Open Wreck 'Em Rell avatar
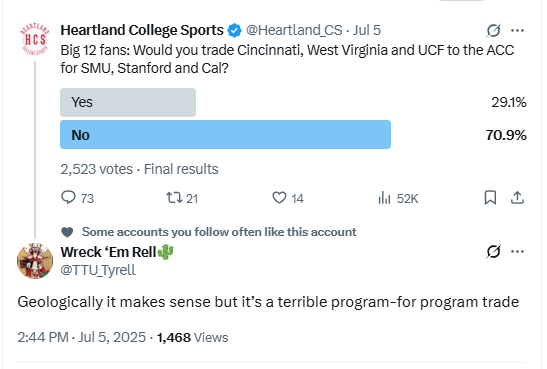This screenshot has width=547, height=369. coord(35,261)
